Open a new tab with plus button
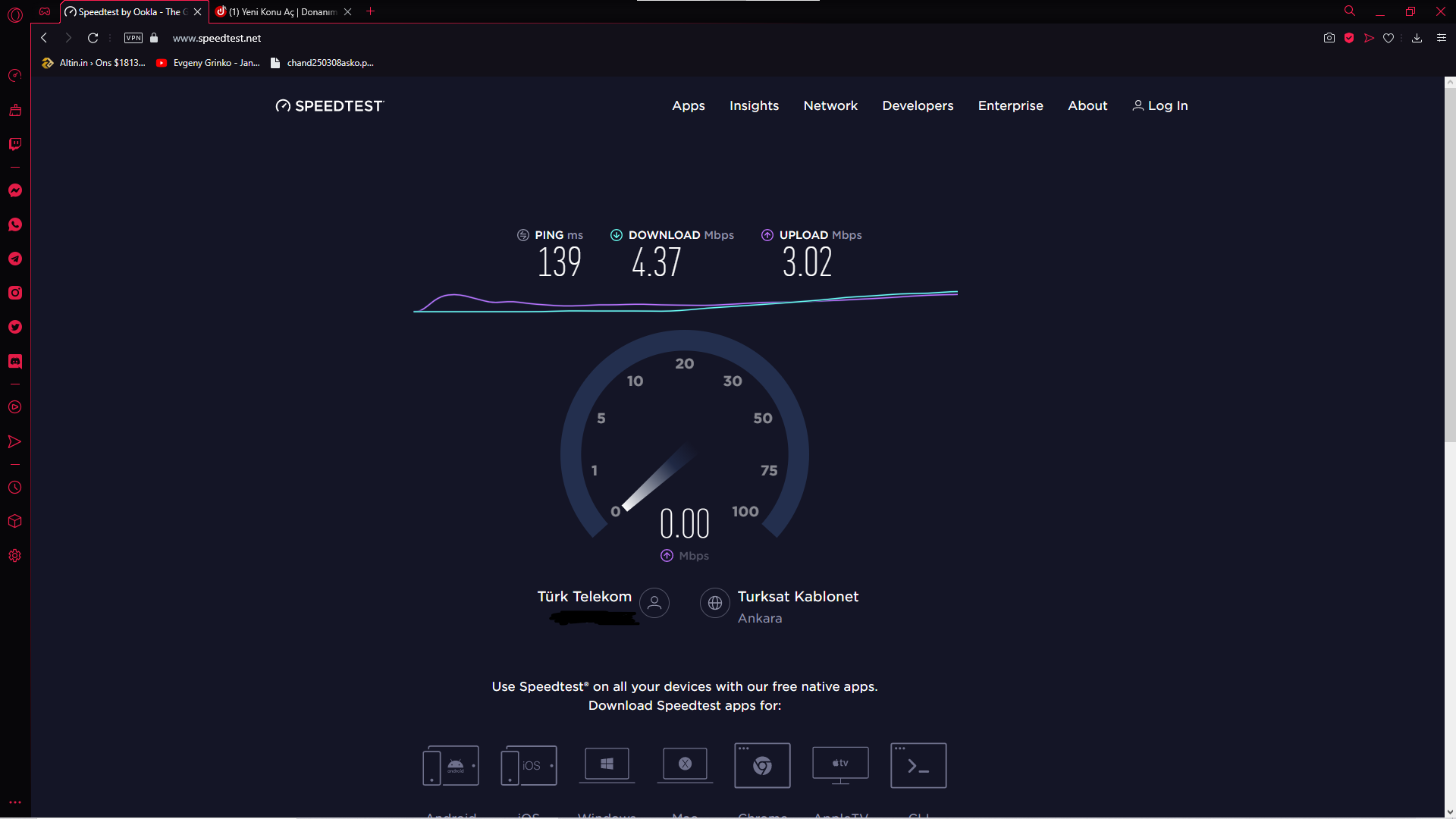The image size is (1456, 819). [371, 11]
